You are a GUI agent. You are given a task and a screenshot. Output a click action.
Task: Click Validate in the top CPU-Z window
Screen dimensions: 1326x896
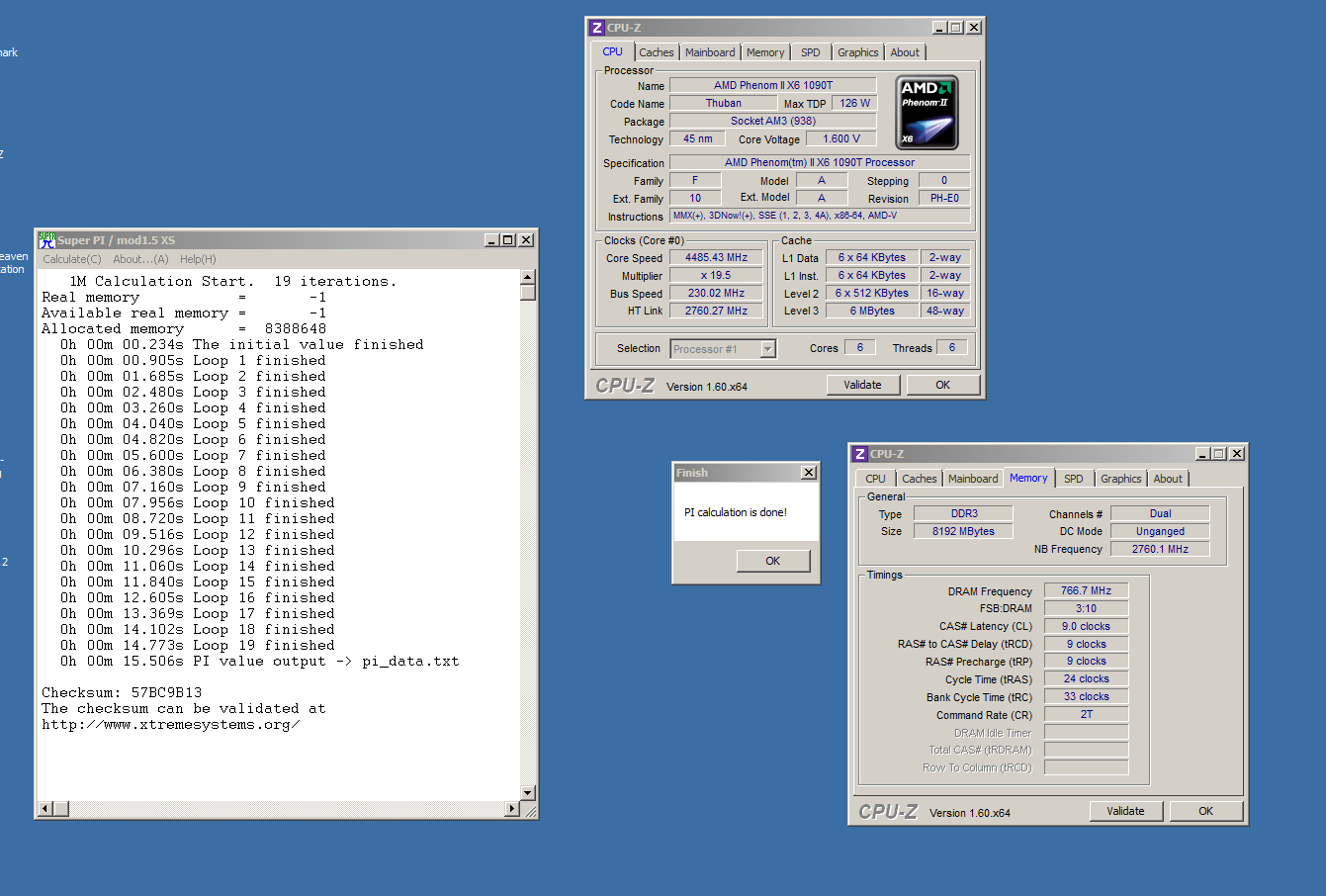tap(862, 385)
